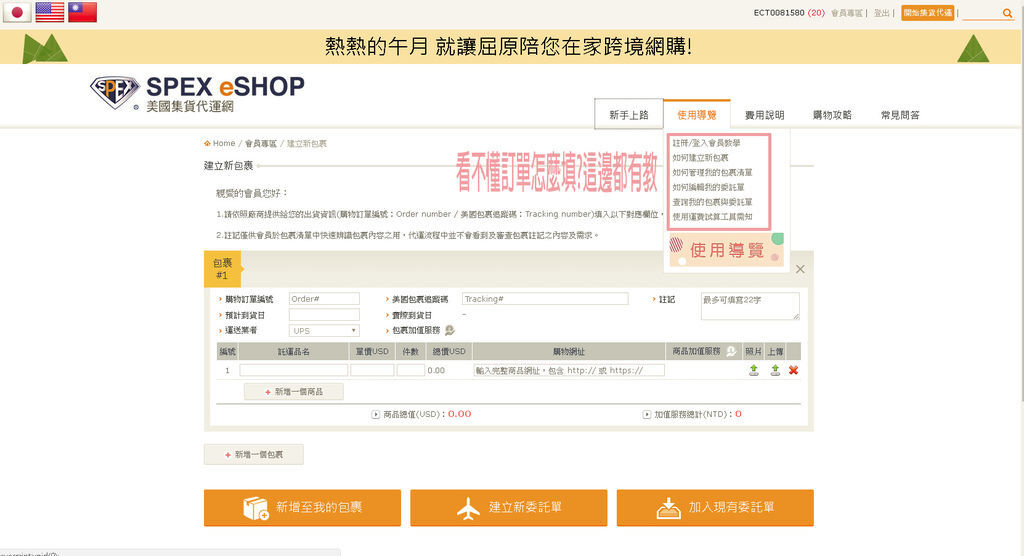The width and height of the screenshot is (1024, 556).
Task: Click the 商品加值服務 header help icon
Action: point(731,352)
